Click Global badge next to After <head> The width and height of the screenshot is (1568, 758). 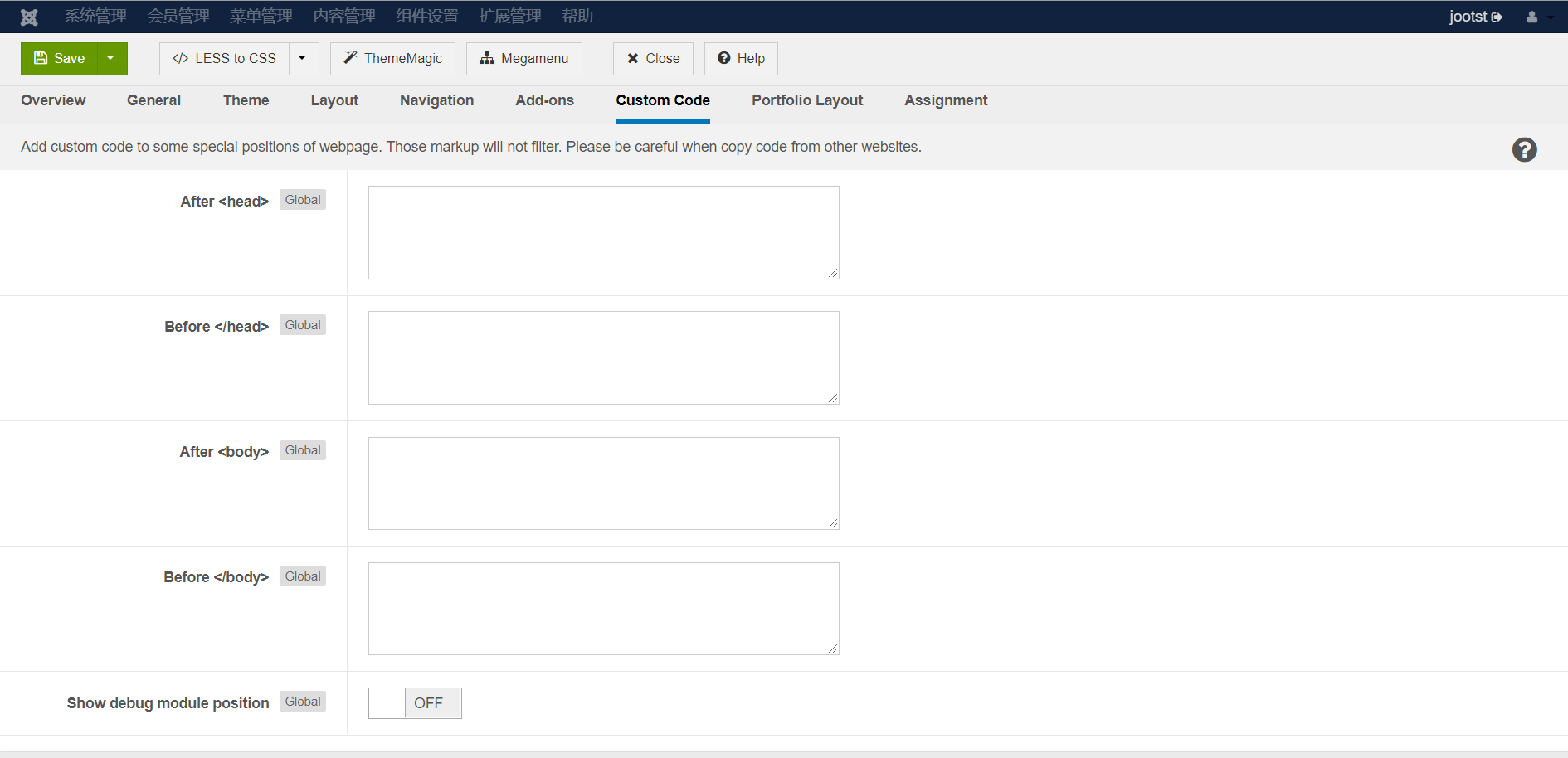(x=303, y=200)
